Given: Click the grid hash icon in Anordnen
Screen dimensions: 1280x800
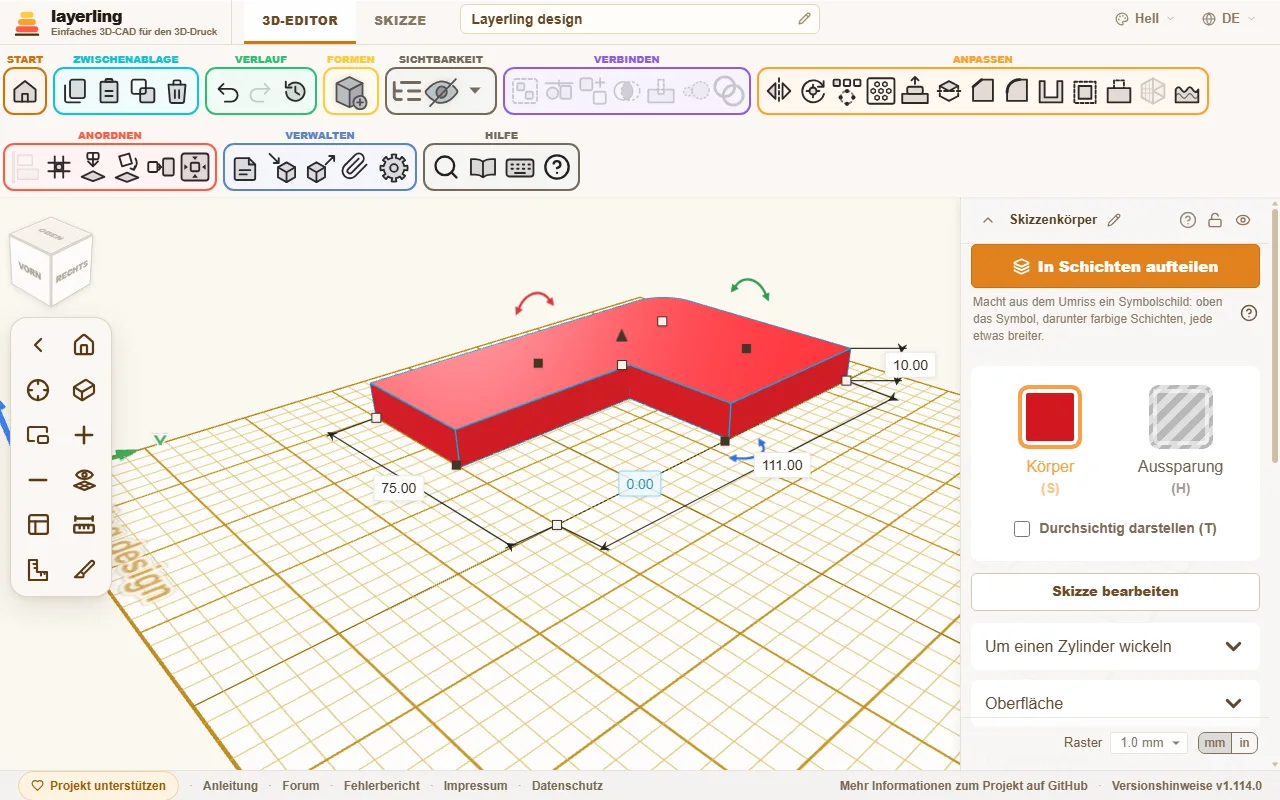Looking at the screenshot, I should pyautogui.click(x=59, y=167).
